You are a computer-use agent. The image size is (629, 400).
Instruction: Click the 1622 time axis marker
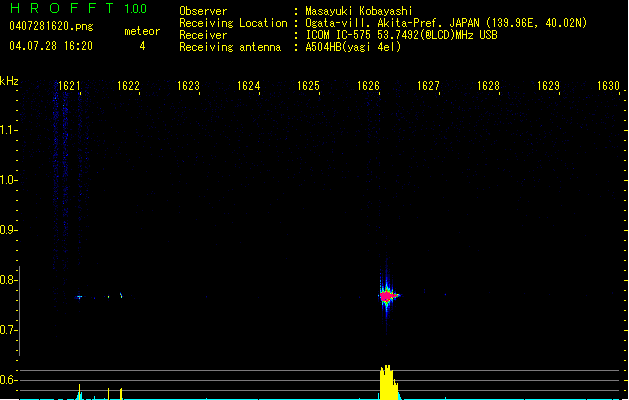point(128,86)
